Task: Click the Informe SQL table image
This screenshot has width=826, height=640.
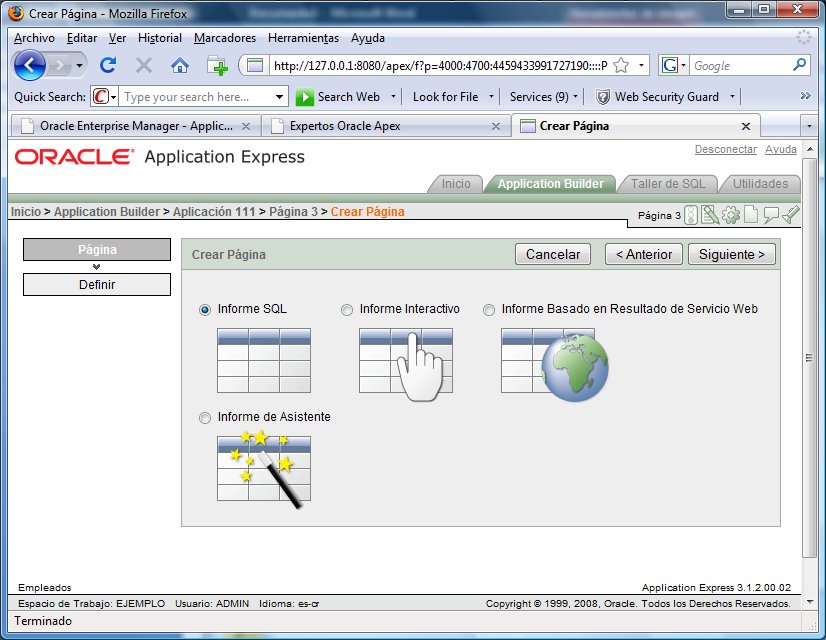Action: [264, 361]
